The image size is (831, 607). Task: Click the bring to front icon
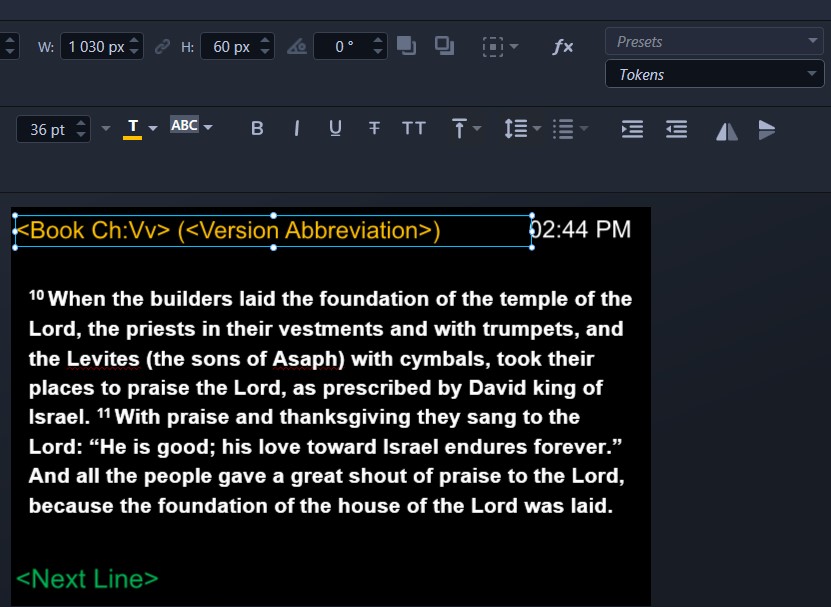point(406,46)
